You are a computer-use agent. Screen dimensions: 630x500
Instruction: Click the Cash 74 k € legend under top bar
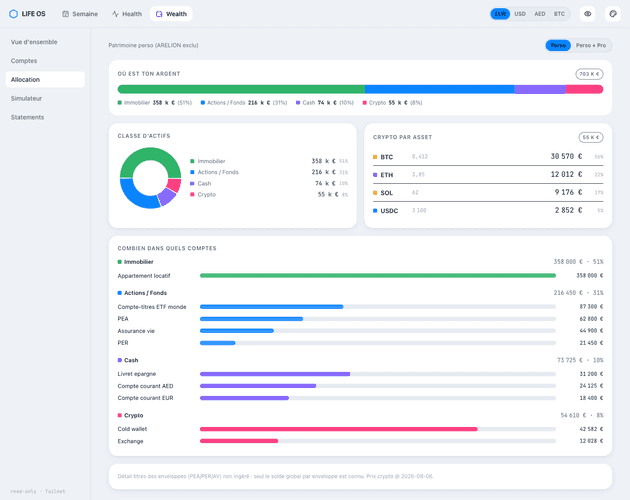[x=325, y=103]
